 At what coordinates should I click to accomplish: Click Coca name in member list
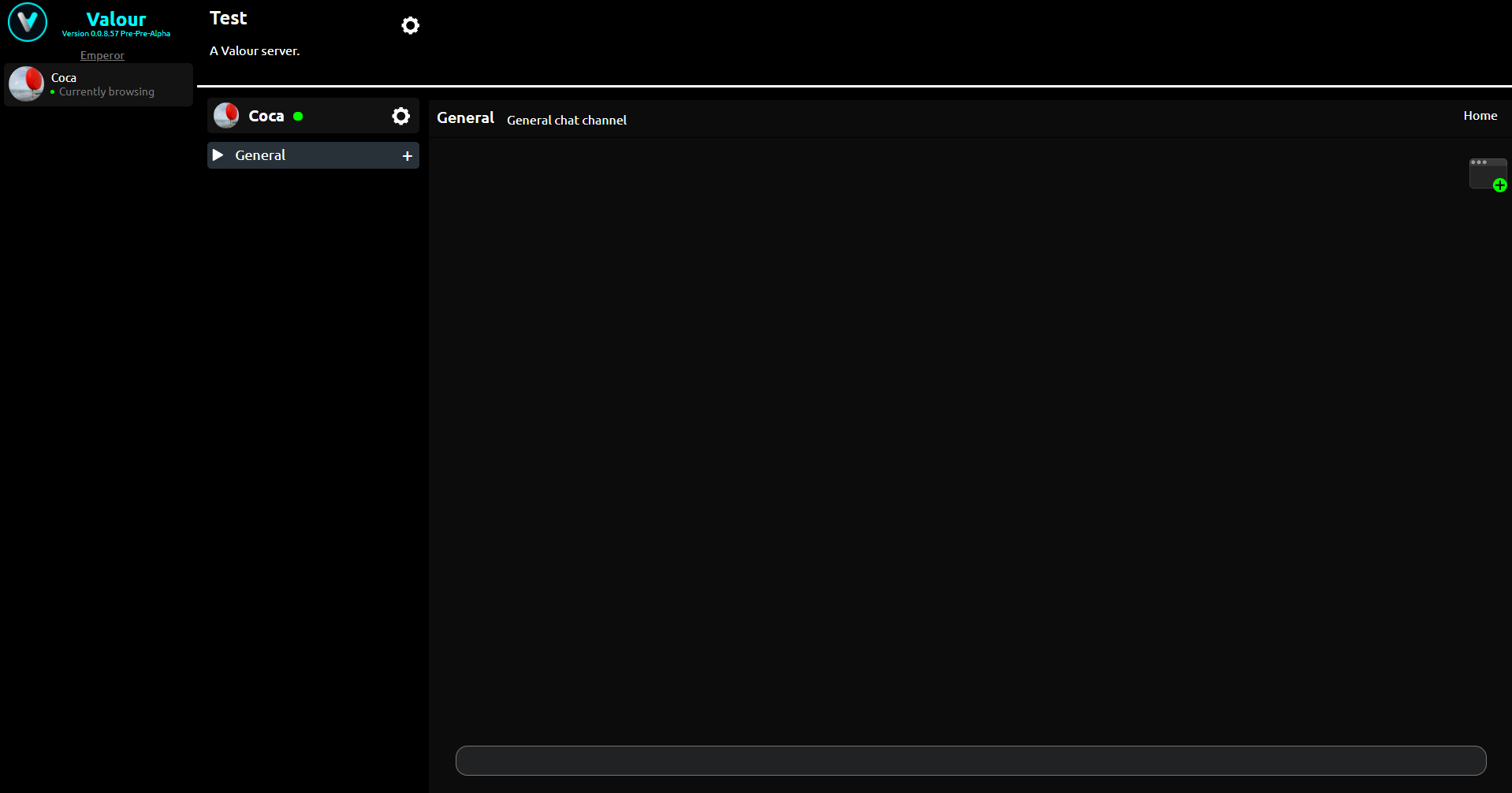pos(64,77)
